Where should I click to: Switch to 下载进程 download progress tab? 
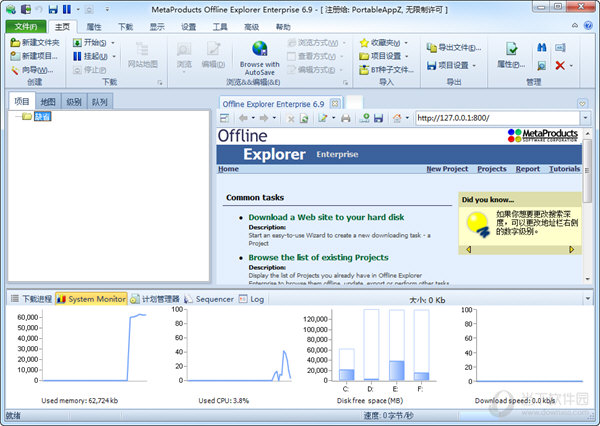(31, 299)
